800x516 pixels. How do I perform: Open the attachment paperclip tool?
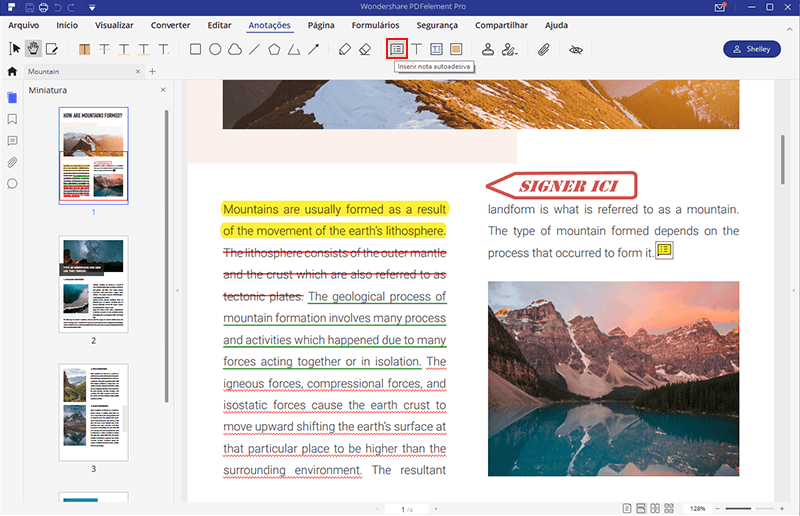click(x=544, y=48)
